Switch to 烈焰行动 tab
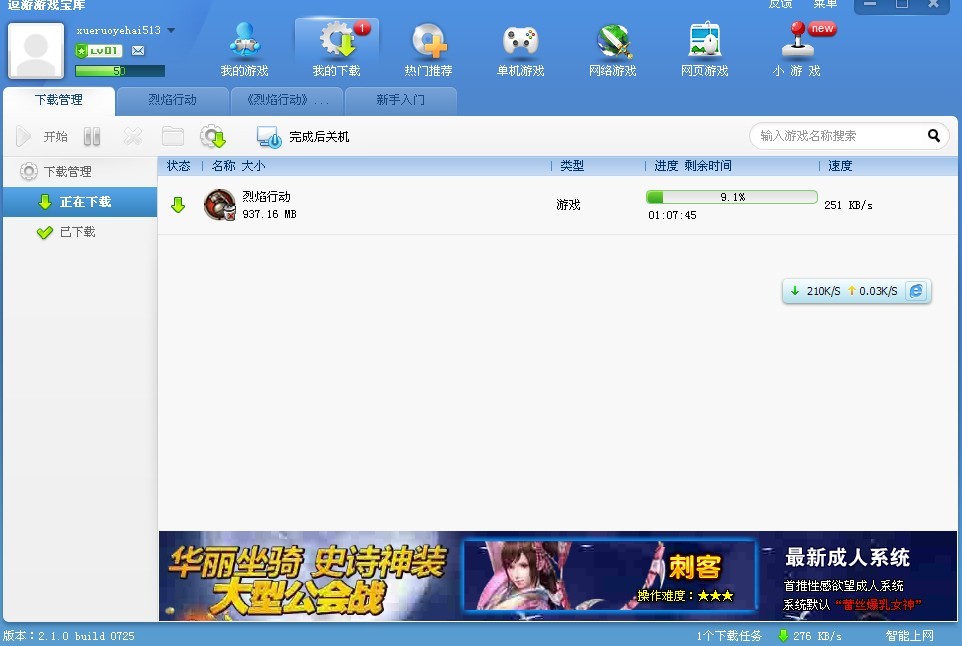Screen dimensions: 962x646 coord(172,100)
